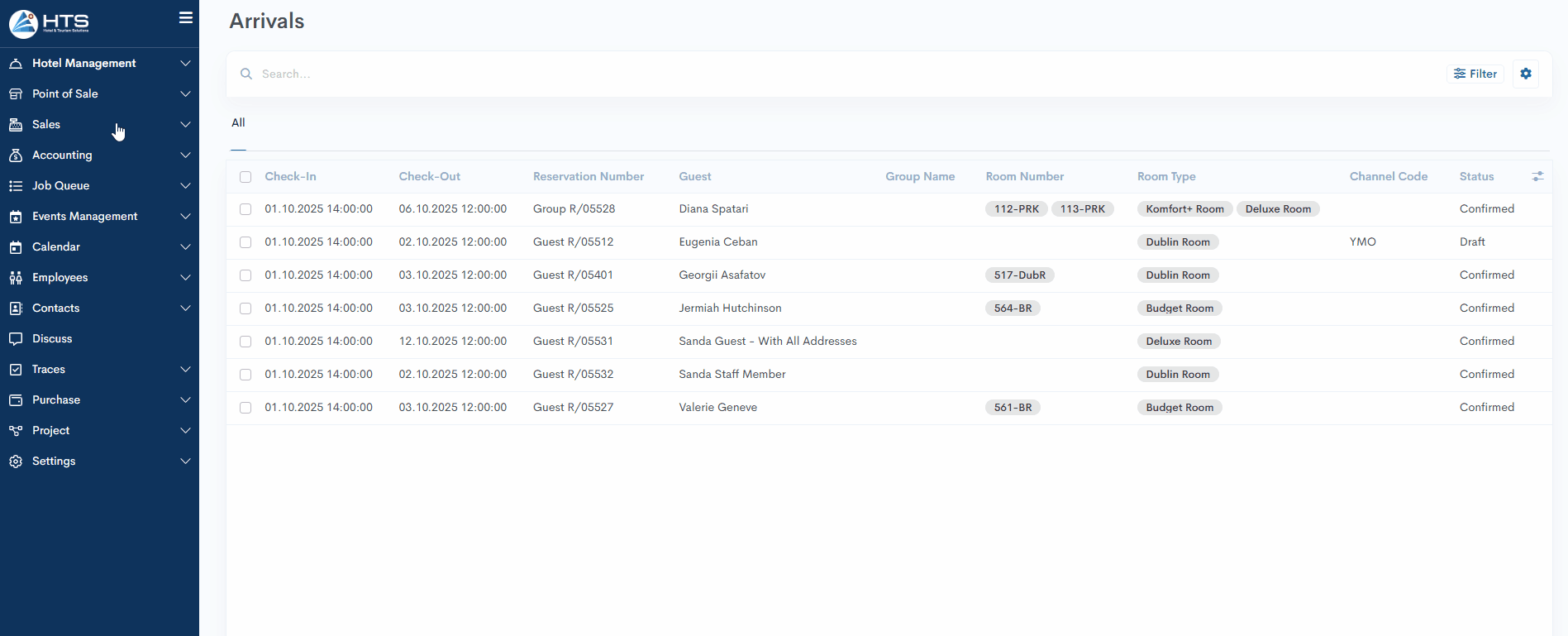
Task: Tick the select-all checkbox in table header
Action: point(245,177)
